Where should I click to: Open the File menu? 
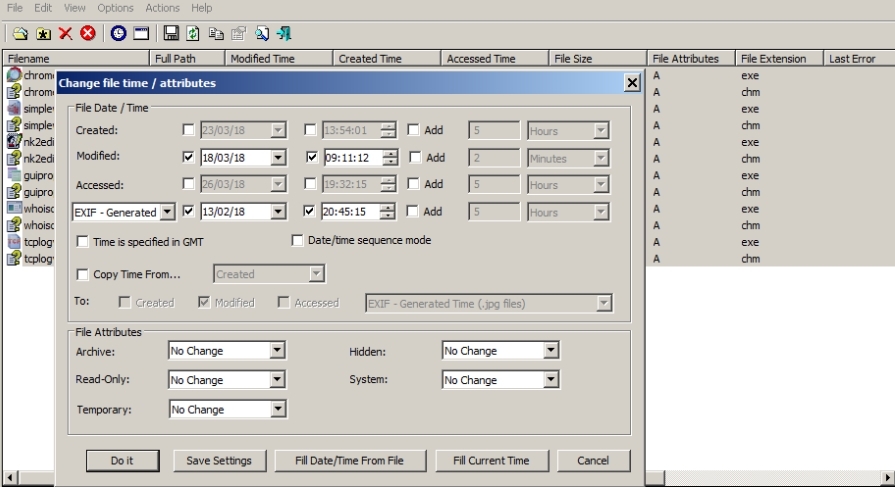pos(14,8)
